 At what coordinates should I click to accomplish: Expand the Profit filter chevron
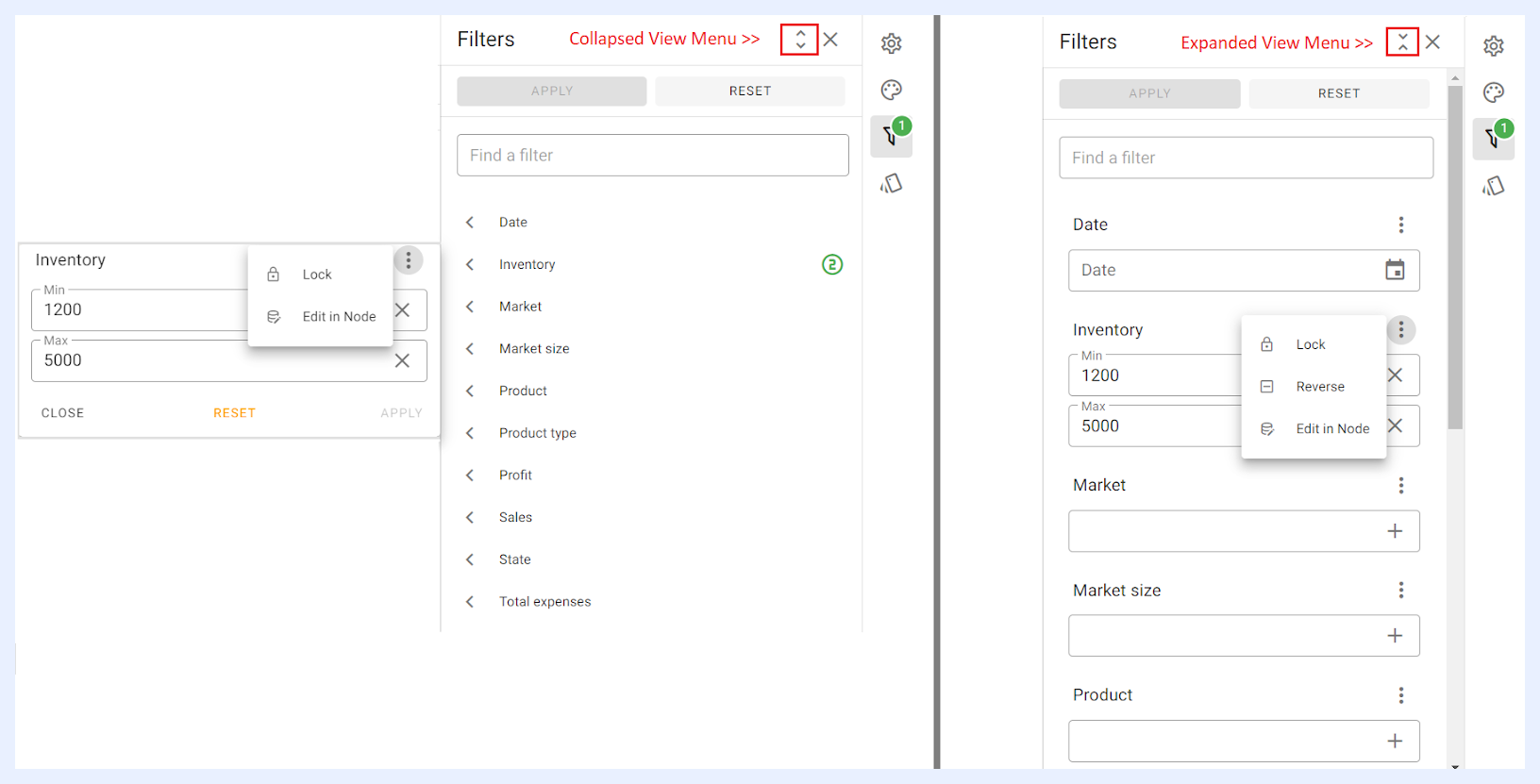[x=470, y=475]
